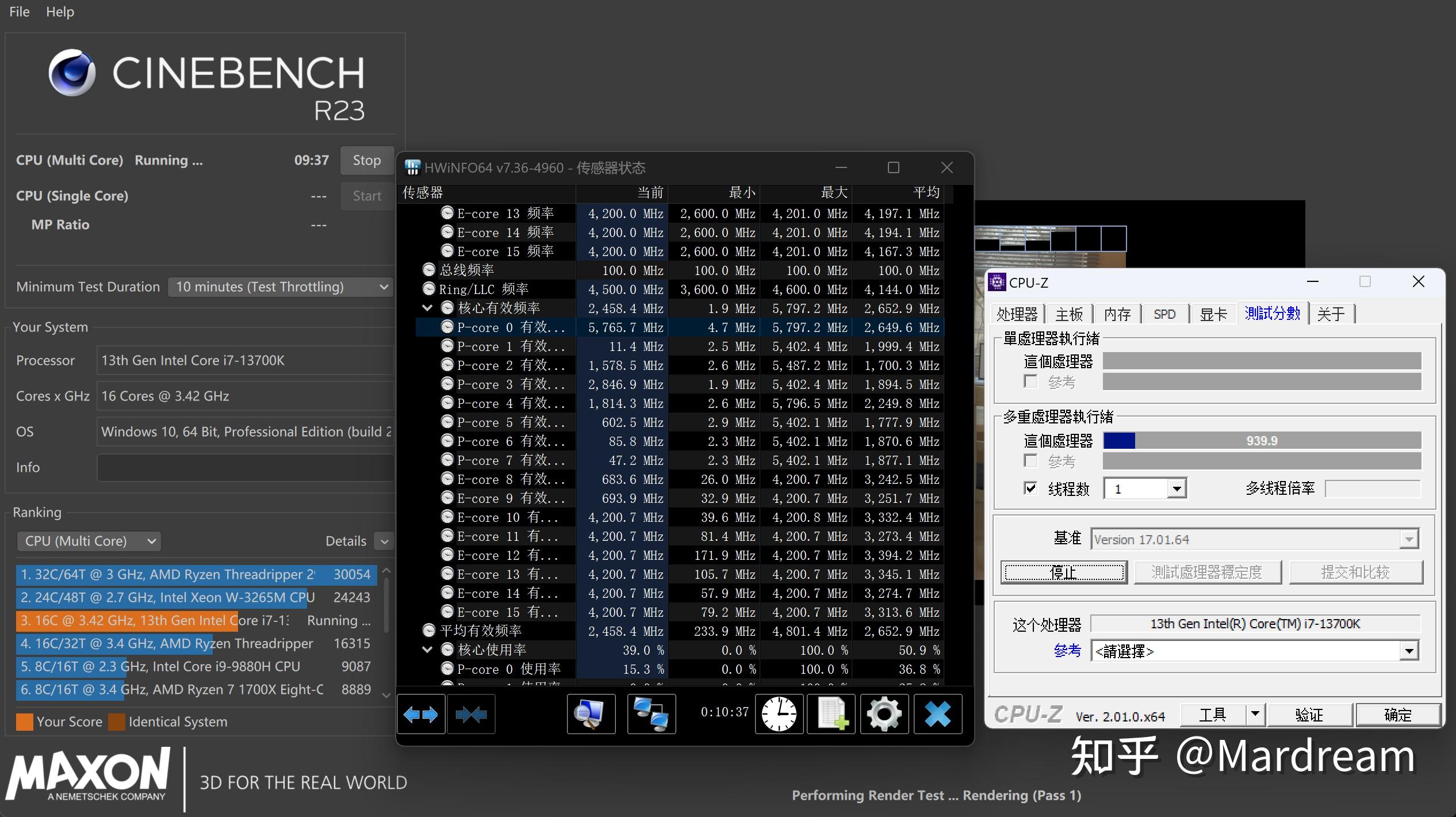Click the remote sensor monitoring icon in HWiNFO

(x=653, y=713)
